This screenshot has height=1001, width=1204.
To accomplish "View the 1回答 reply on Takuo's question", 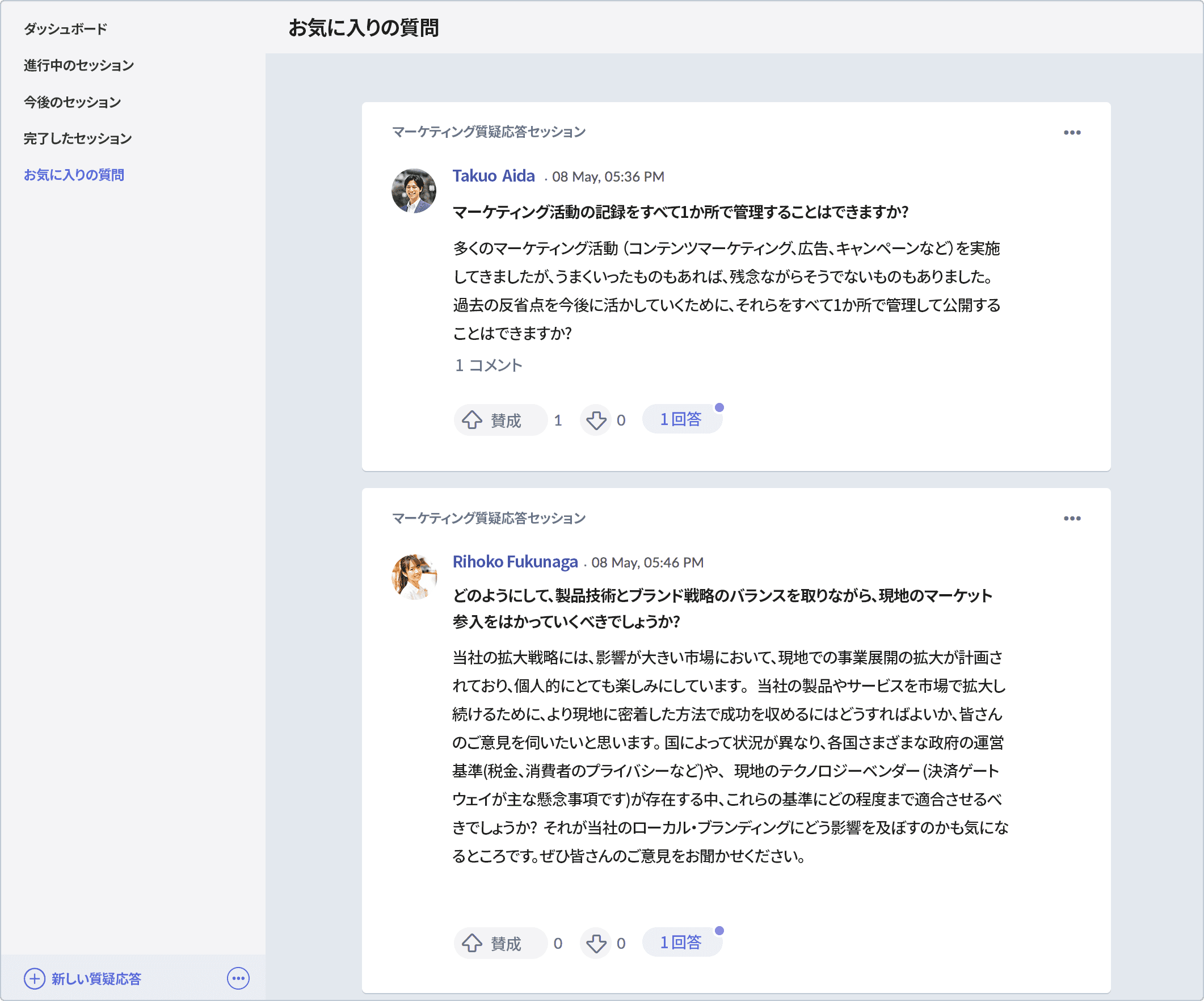I will [682, 419].
